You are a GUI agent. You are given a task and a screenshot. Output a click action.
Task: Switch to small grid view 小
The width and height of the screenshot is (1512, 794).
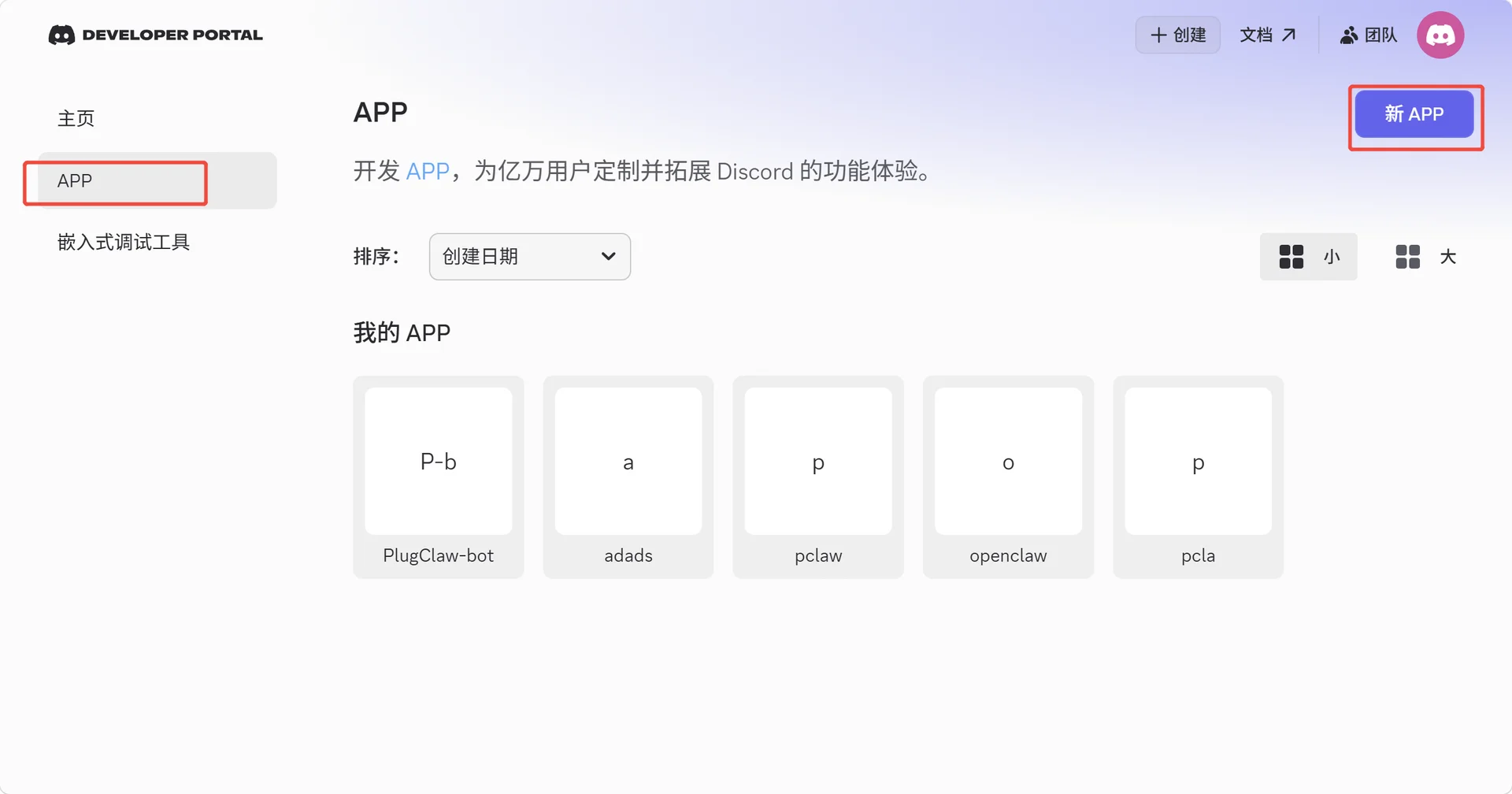pos(1309,256)
